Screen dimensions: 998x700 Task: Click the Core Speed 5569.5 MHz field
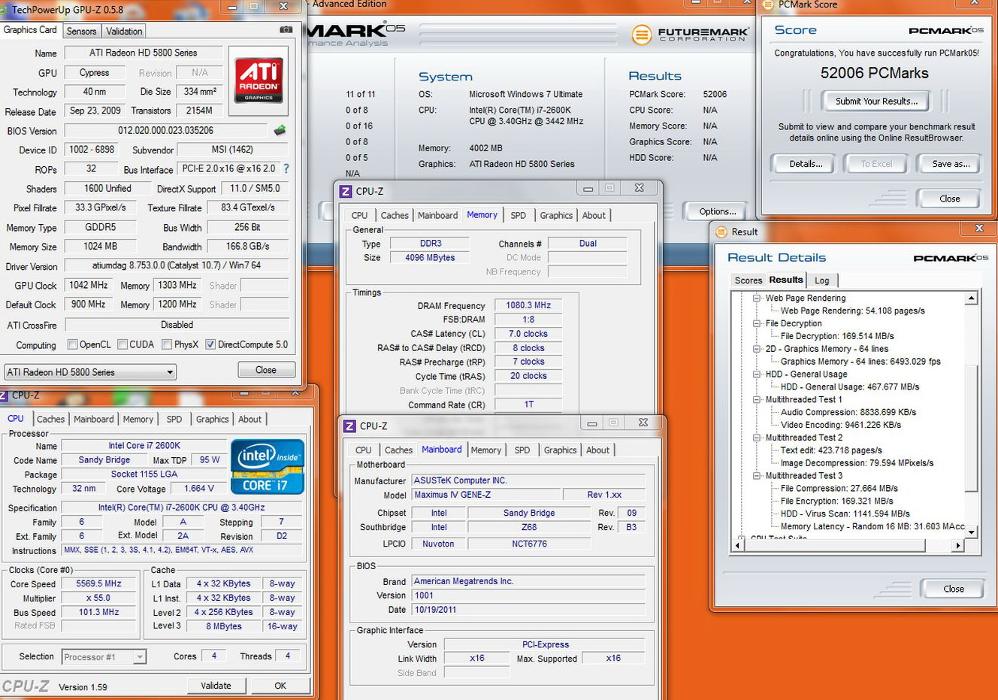pyautogui.click(x=98, y=584)
